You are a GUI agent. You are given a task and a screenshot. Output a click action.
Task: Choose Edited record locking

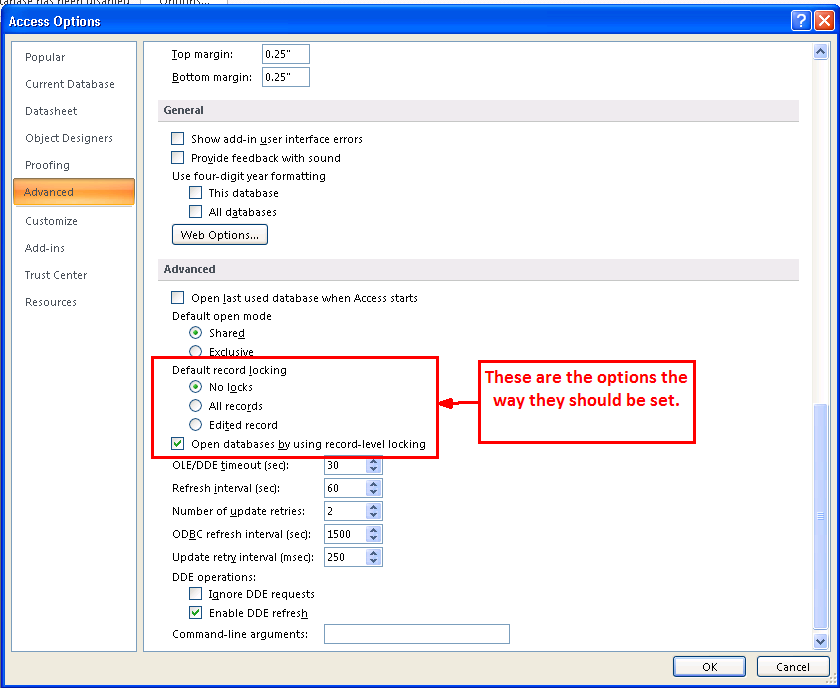coord(196,425)
